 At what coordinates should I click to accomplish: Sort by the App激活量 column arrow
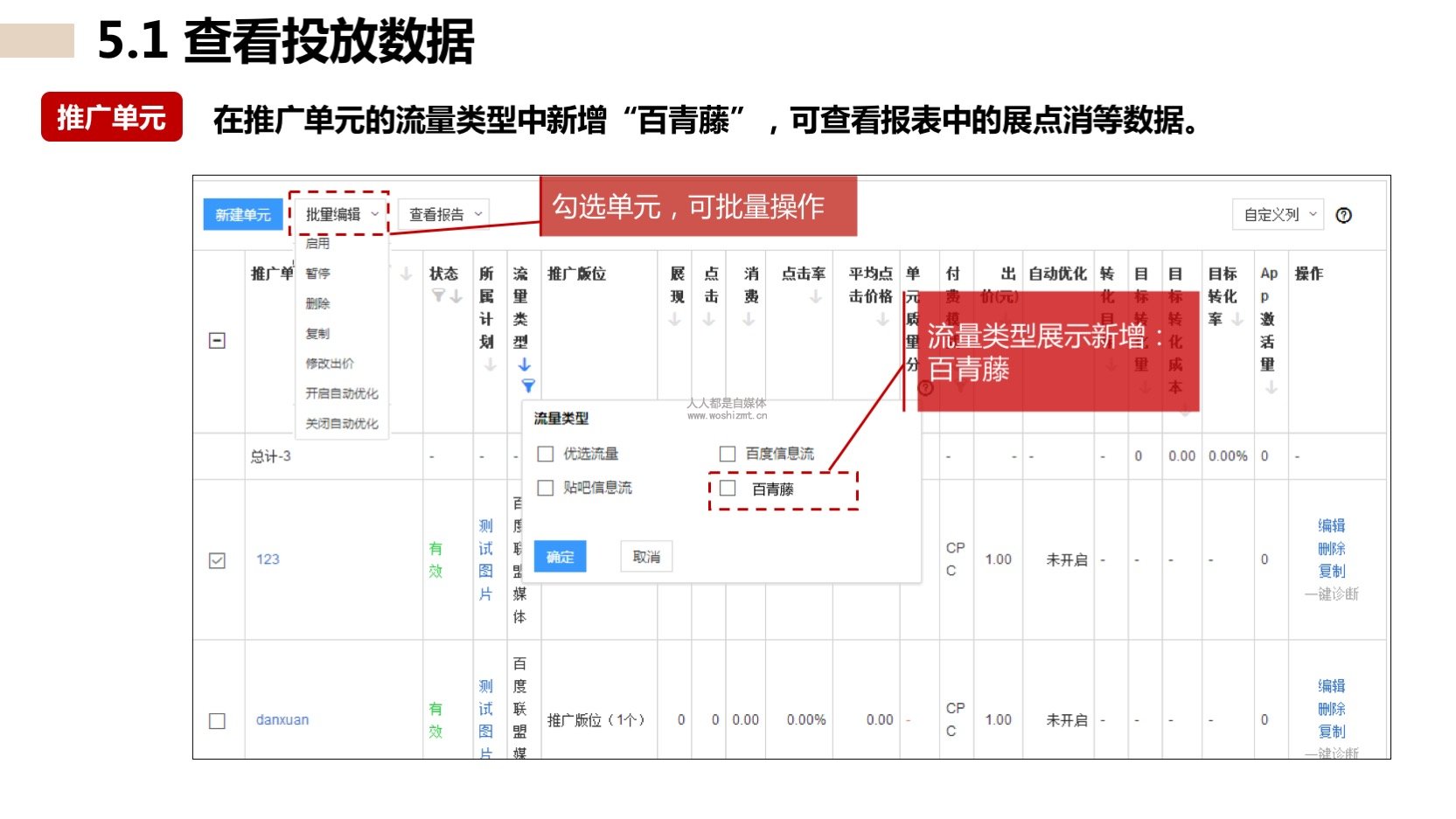[x=1271, y=387]
